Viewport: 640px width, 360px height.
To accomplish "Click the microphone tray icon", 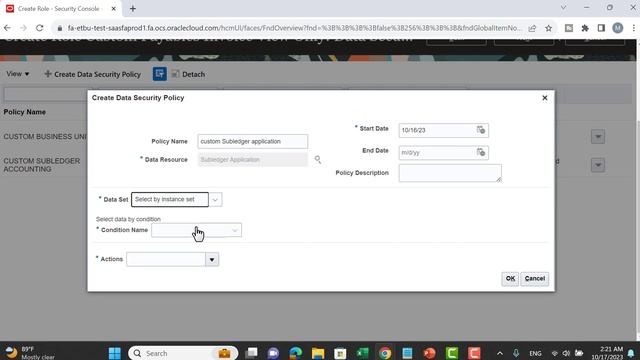I will [x=516, y=353].
